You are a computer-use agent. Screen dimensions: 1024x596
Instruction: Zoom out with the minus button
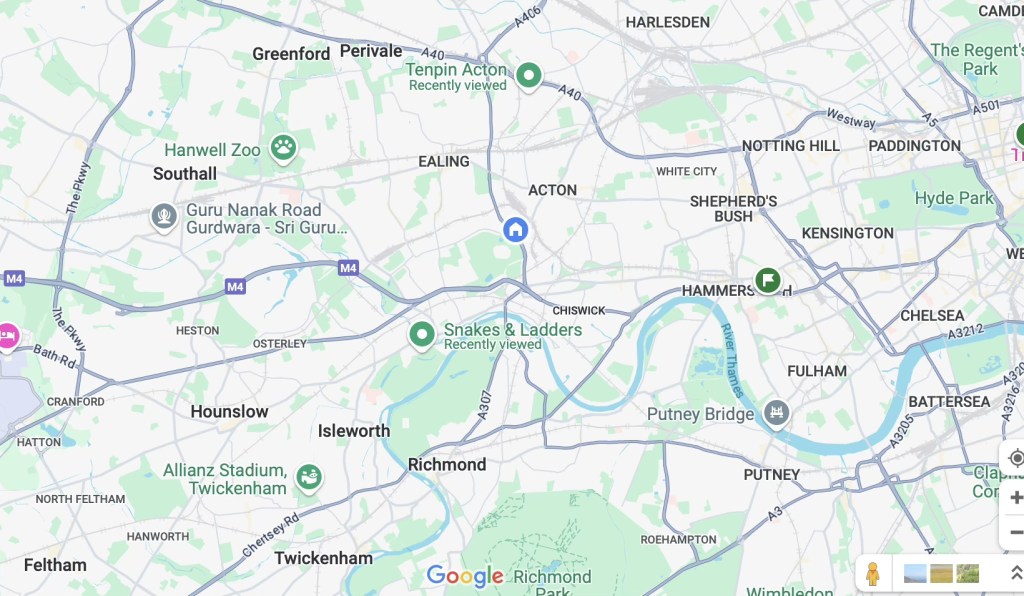click(1016, 532)
